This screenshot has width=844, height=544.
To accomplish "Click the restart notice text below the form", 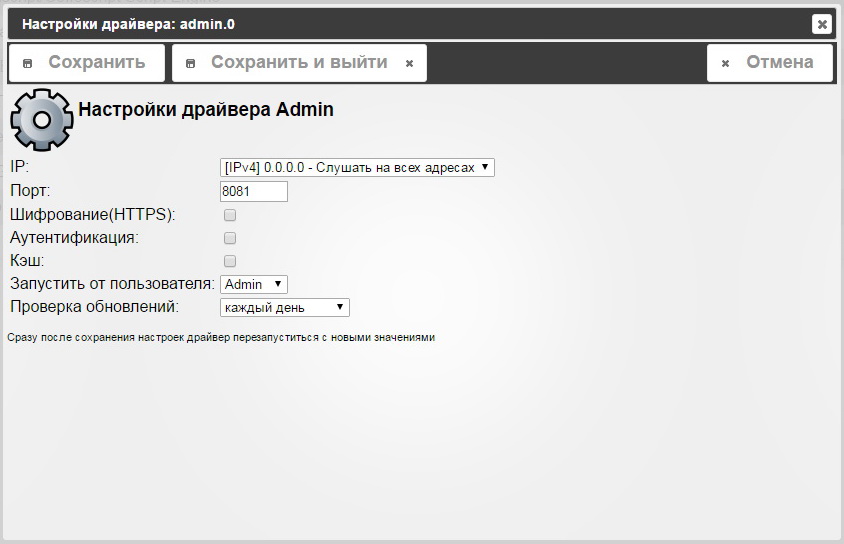I will [221, 337].
